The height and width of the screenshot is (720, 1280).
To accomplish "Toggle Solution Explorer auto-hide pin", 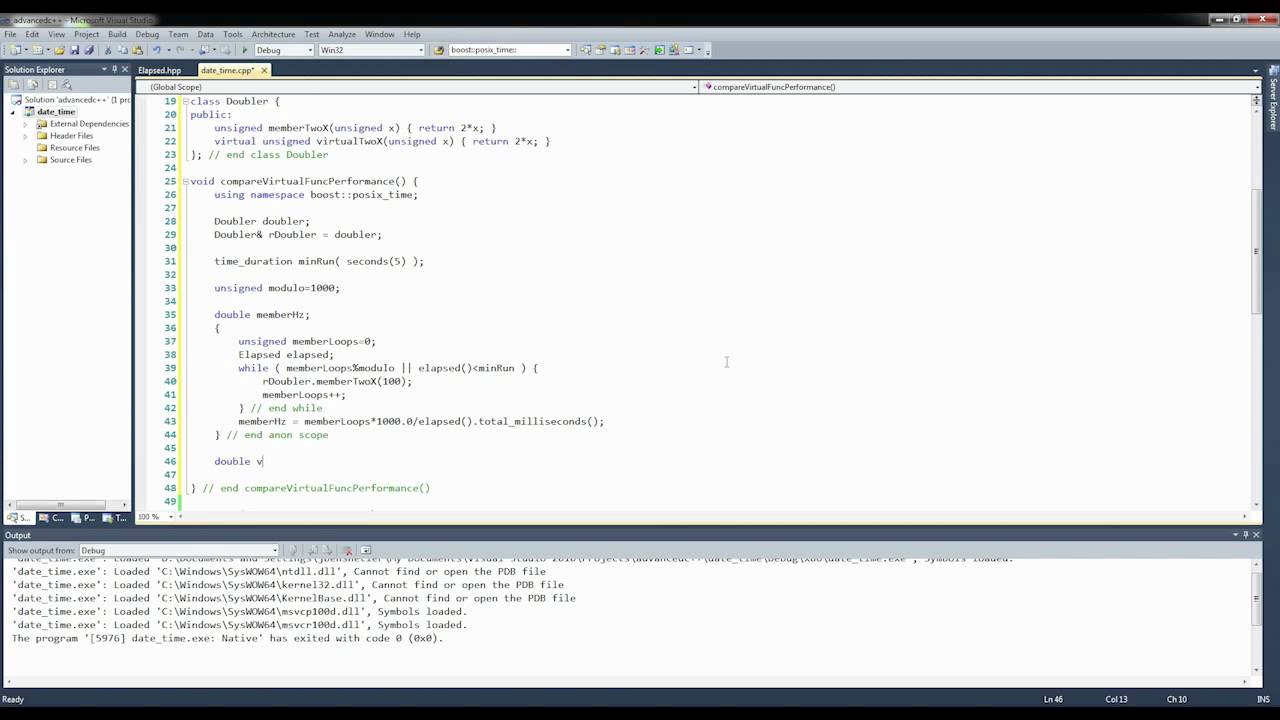I will [x=114, y=69].
